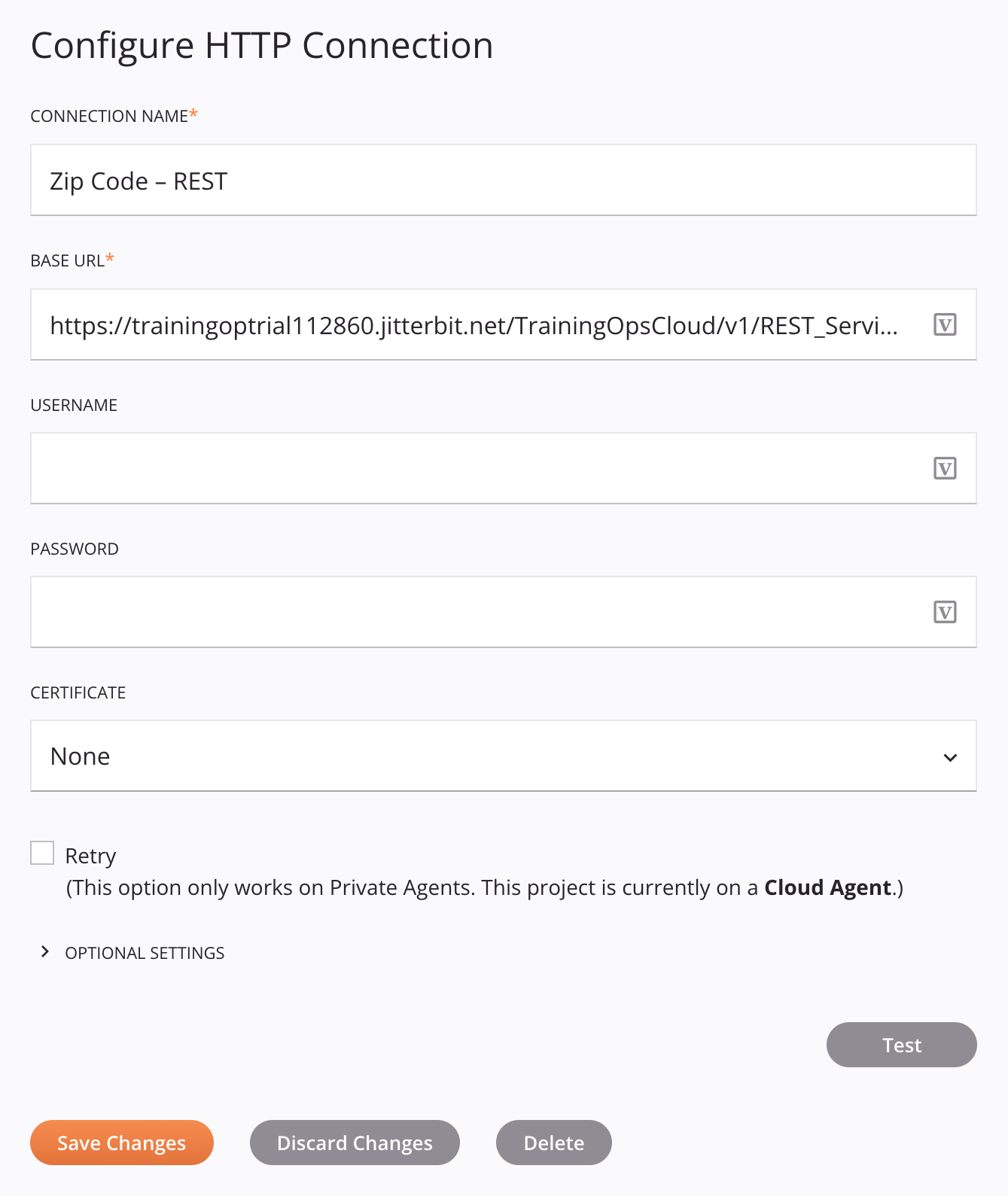Delete the Zip Code REST connection

(553, 1143)
